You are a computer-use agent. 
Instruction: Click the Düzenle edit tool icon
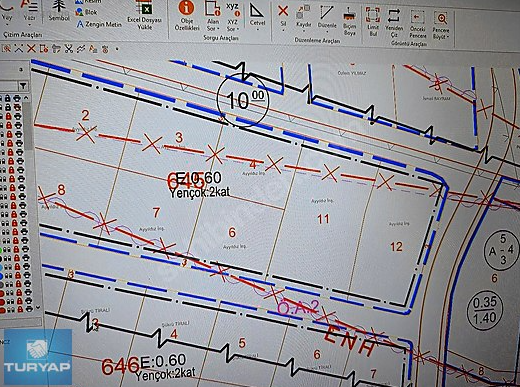[x=326, y=13]
